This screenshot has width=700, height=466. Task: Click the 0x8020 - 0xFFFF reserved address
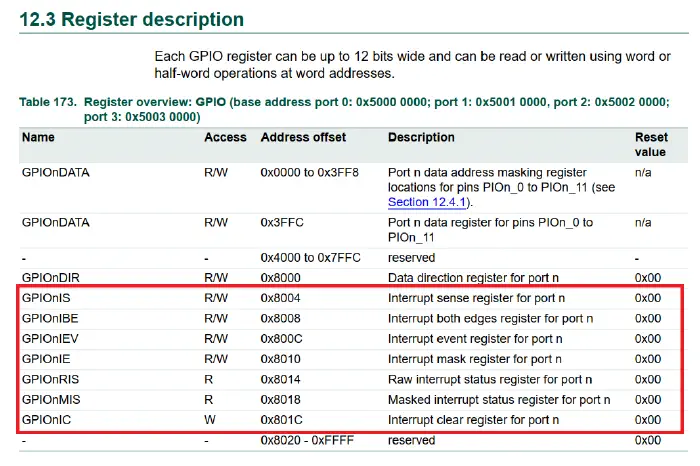click(304, 440)
